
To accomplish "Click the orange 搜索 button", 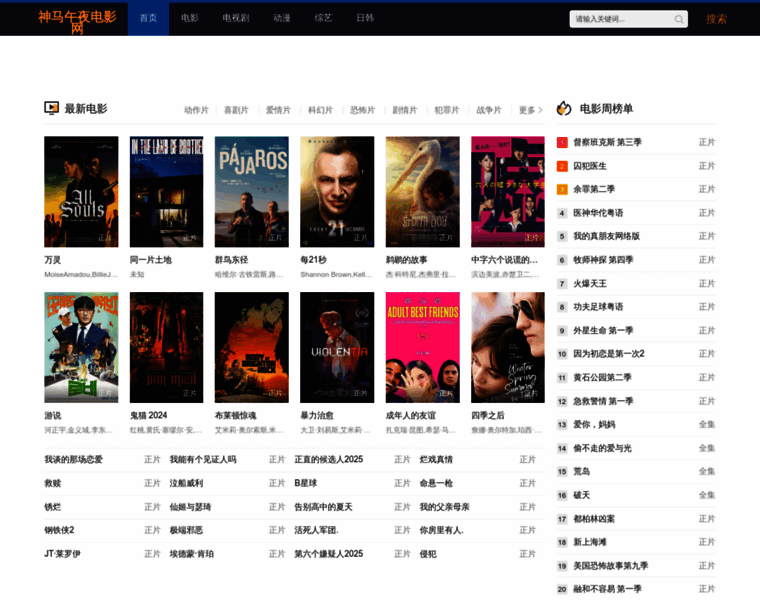I will [716, 19].
